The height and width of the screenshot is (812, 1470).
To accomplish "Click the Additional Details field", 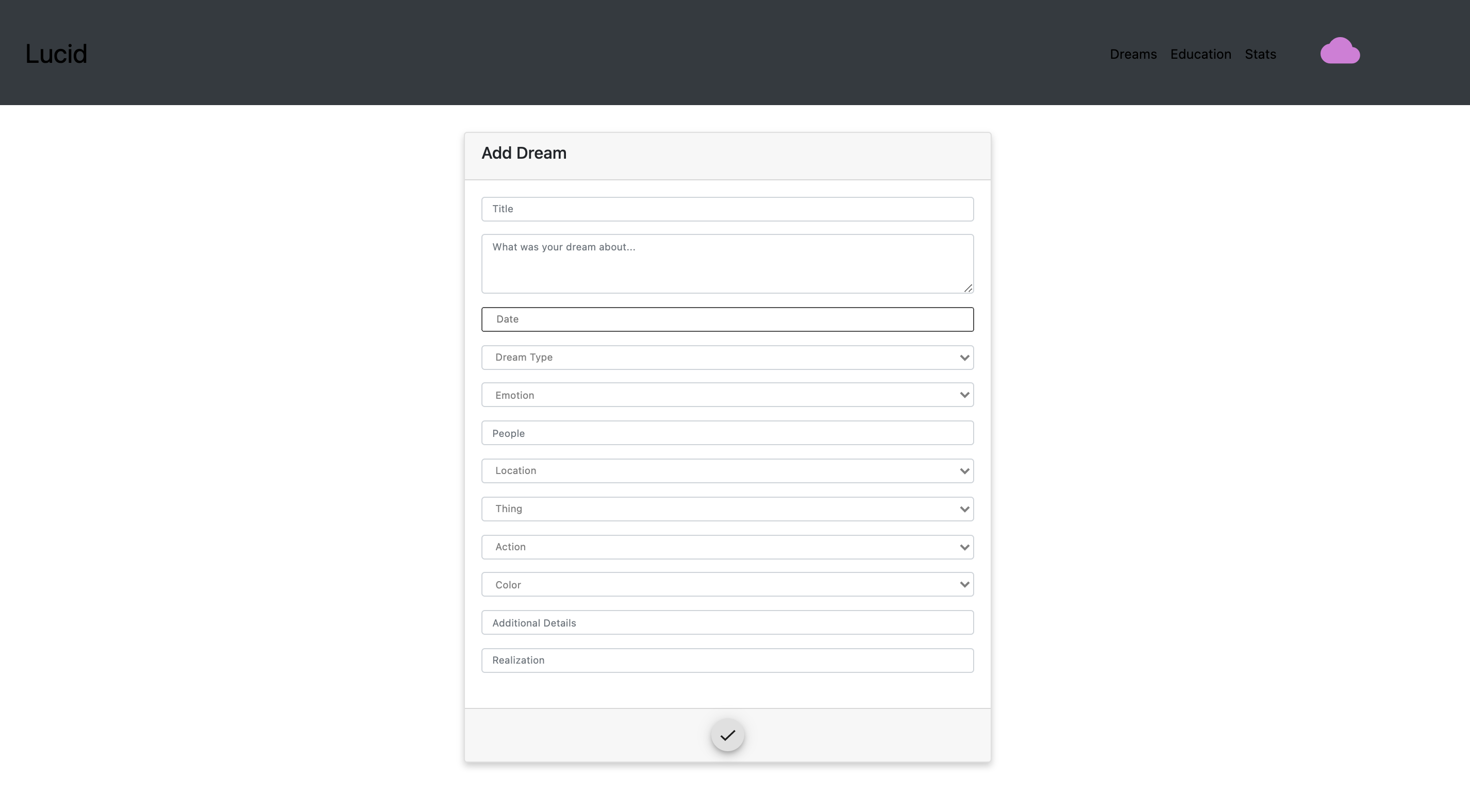I will coord(728,622).
